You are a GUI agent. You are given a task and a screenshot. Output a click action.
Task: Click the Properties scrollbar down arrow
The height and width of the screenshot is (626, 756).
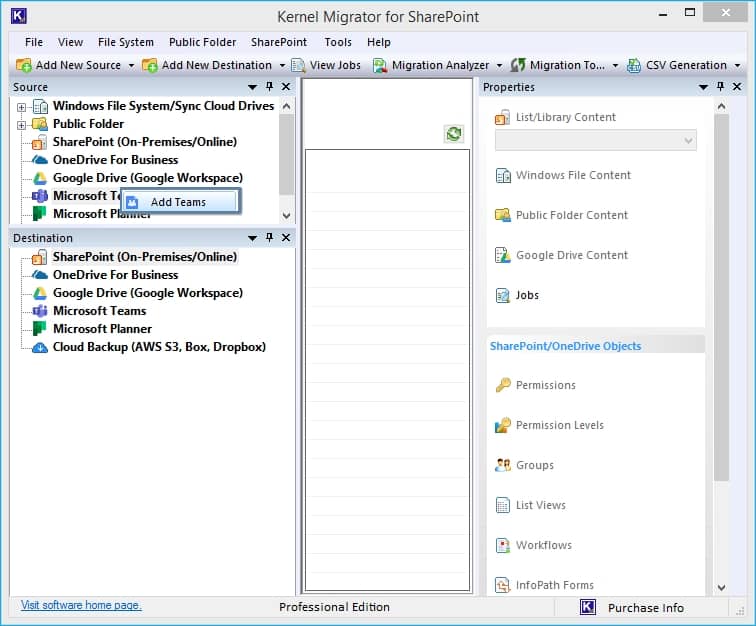(721, 588)
